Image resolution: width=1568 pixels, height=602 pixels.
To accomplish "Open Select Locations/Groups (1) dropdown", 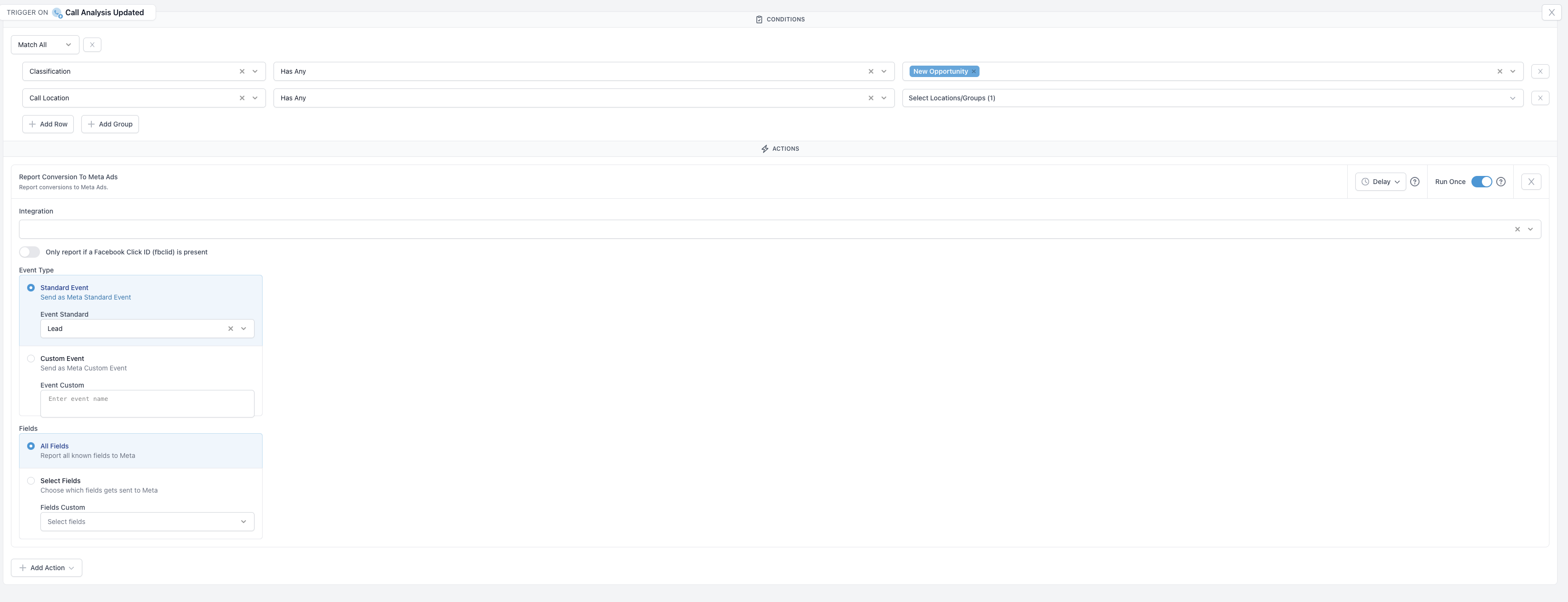I will pyautogui.click(x=1213, y=98).
